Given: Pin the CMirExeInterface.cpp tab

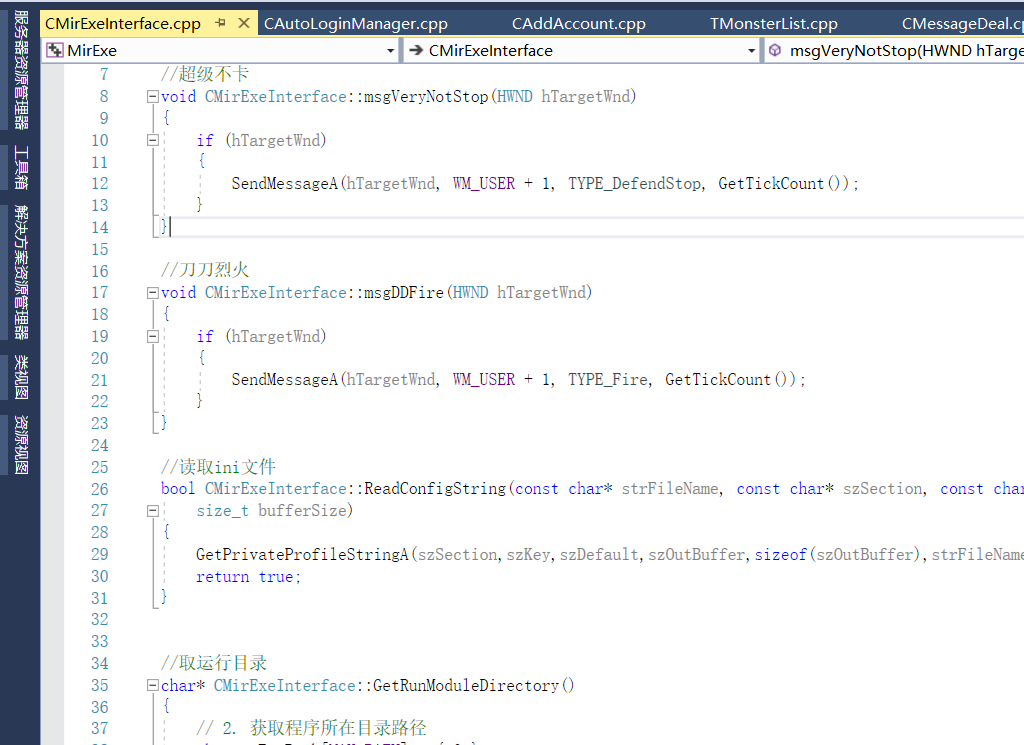Looking at the screenshot, I should tap(220, 23).
